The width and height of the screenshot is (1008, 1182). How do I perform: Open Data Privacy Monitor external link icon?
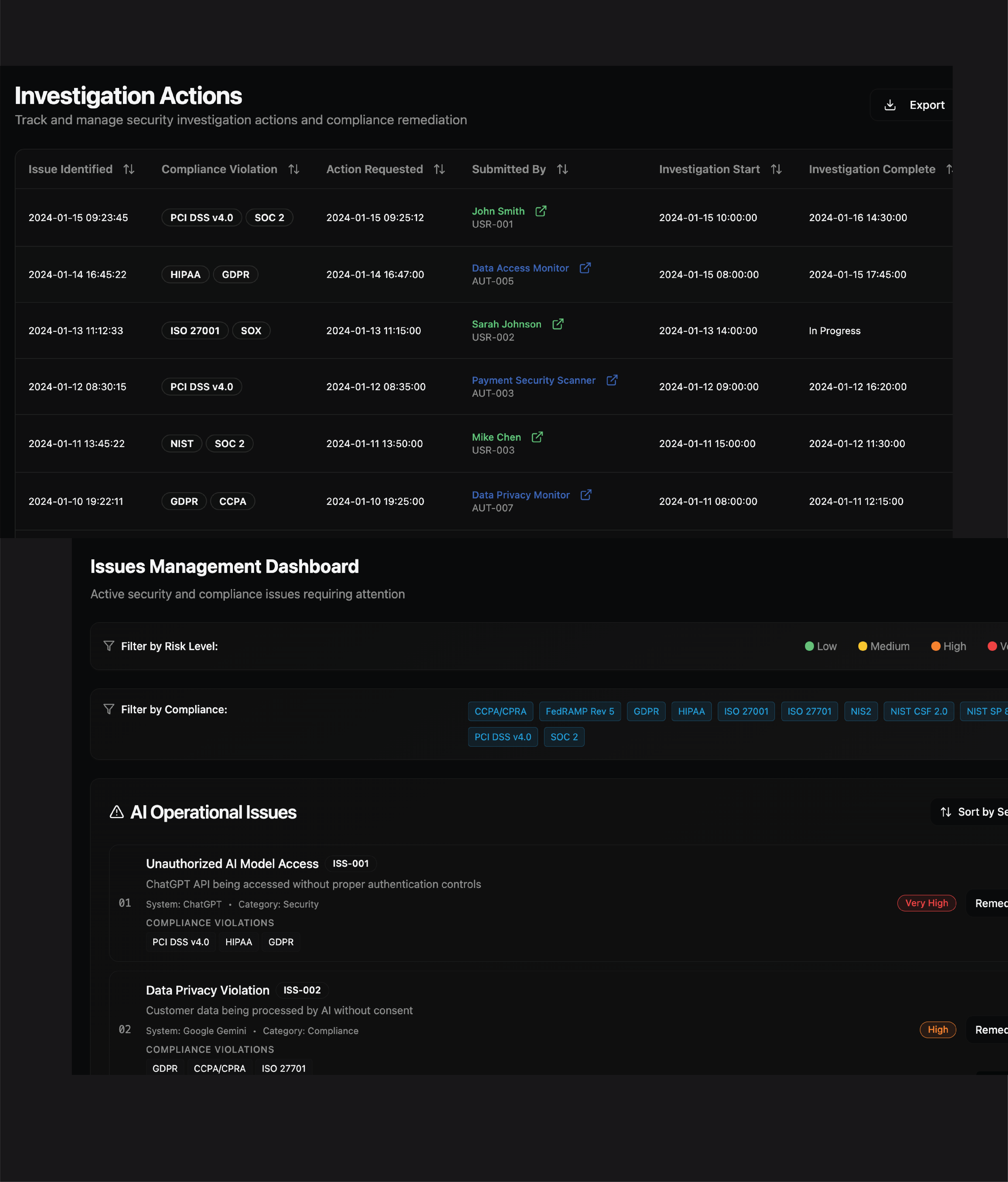click(586, 495)
